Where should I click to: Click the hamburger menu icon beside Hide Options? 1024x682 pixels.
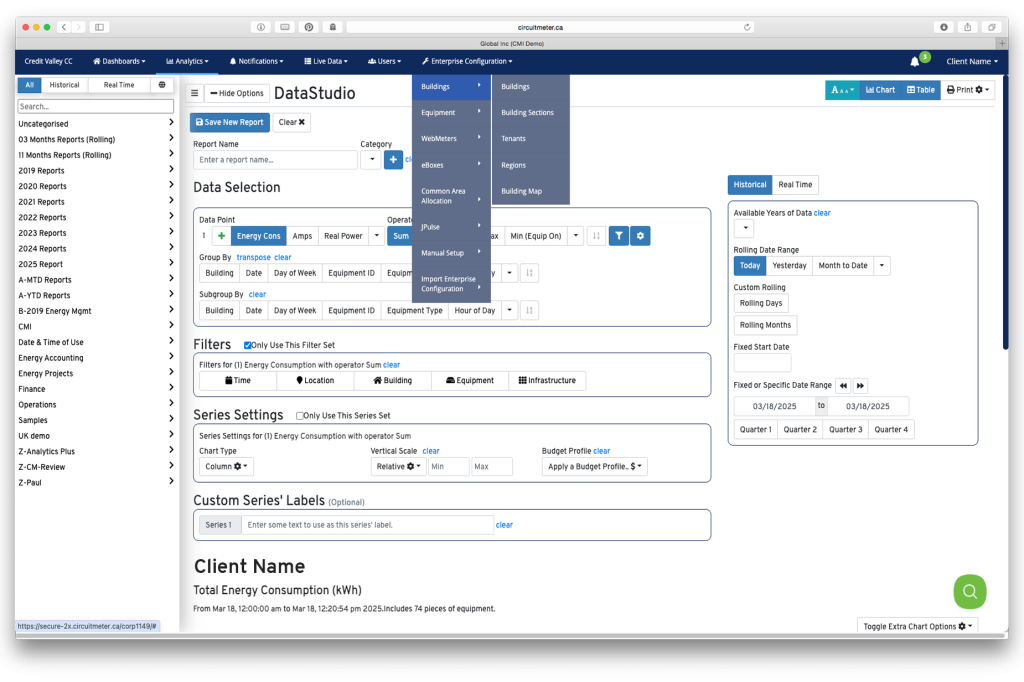[x=195, y=93]
